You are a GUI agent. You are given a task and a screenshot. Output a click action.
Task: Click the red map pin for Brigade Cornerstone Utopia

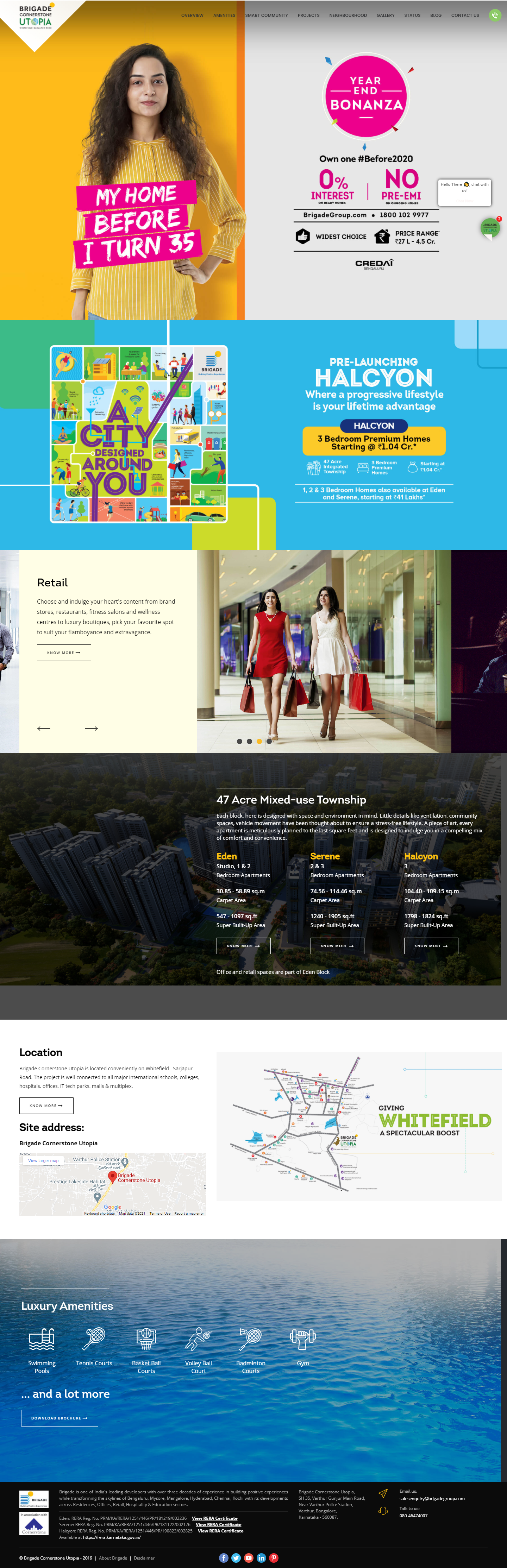[x=112, y=1178]
